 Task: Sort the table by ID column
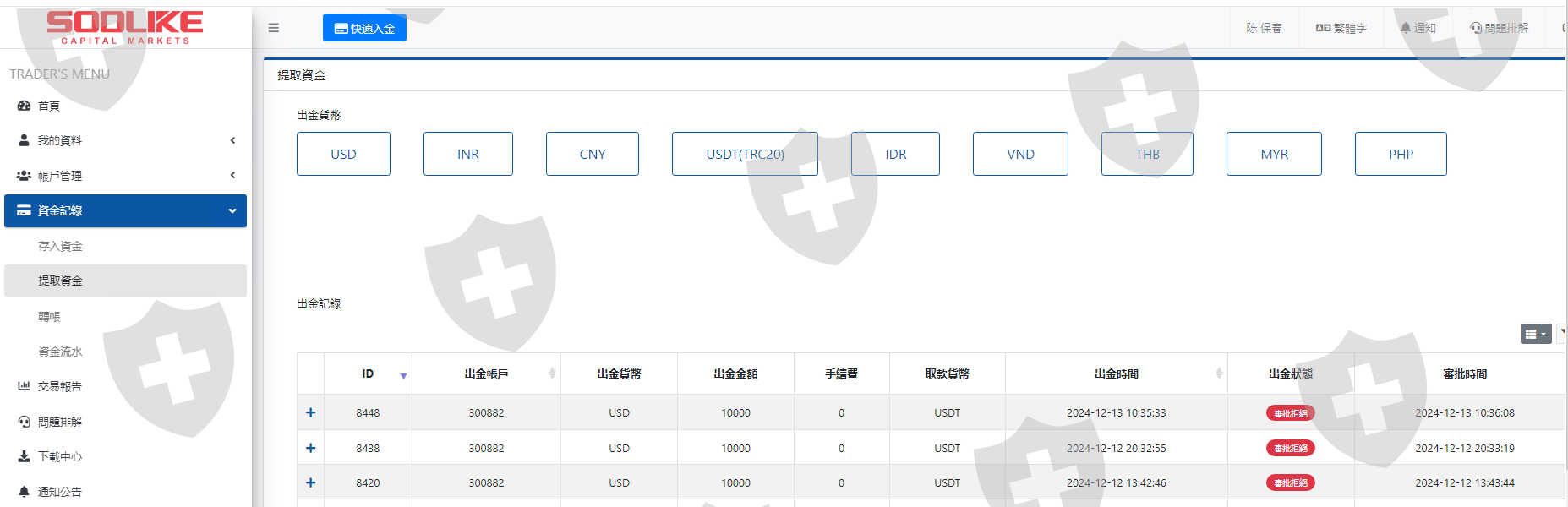pos(368,373)
